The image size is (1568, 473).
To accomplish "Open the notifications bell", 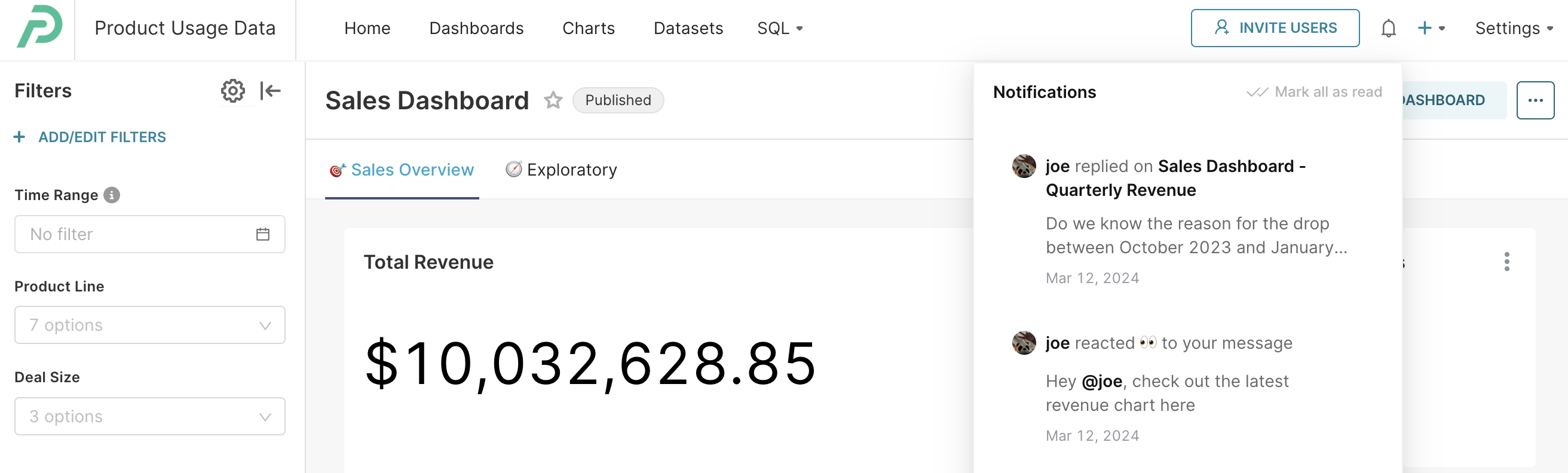I will click(x=1388, y=28).
